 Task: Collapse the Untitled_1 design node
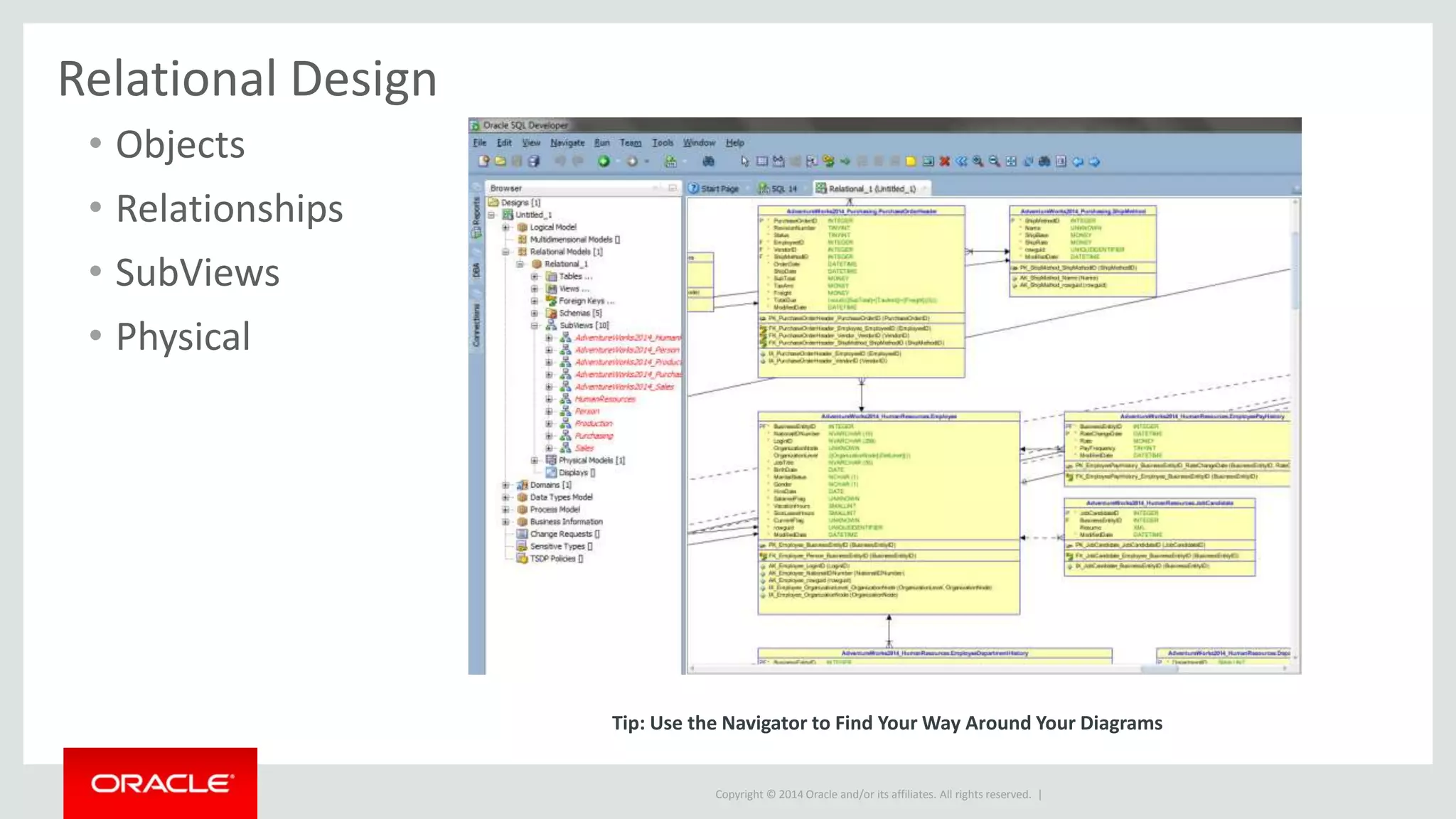[491, 215]
